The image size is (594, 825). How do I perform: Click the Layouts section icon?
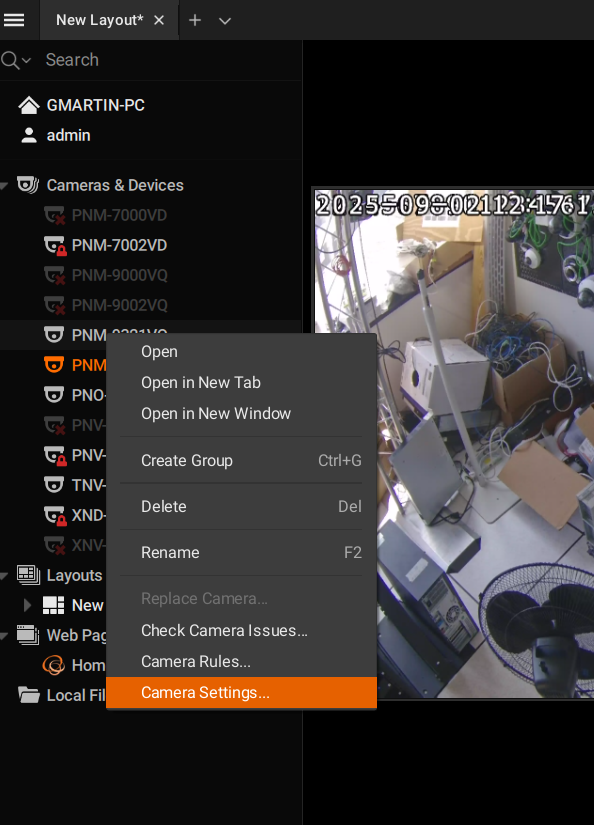28,575
